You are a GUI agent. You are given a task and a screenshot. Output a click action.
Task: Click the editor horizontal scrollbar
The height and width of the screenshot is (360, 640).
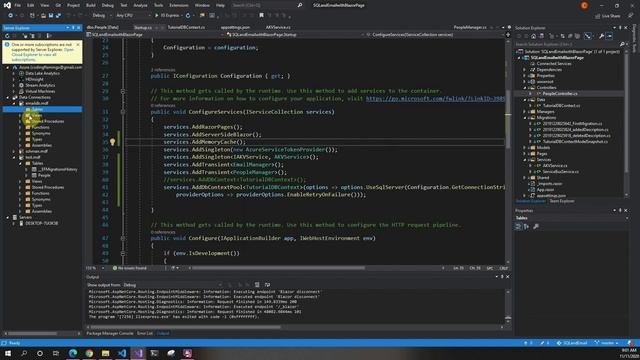coord(279,268)
